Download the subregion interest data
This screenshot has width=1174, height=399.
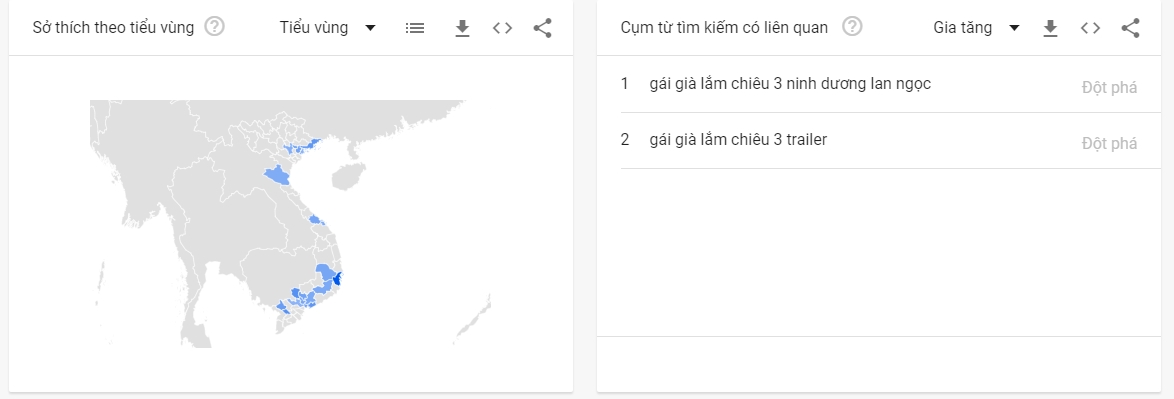click(x=463, y=28)
